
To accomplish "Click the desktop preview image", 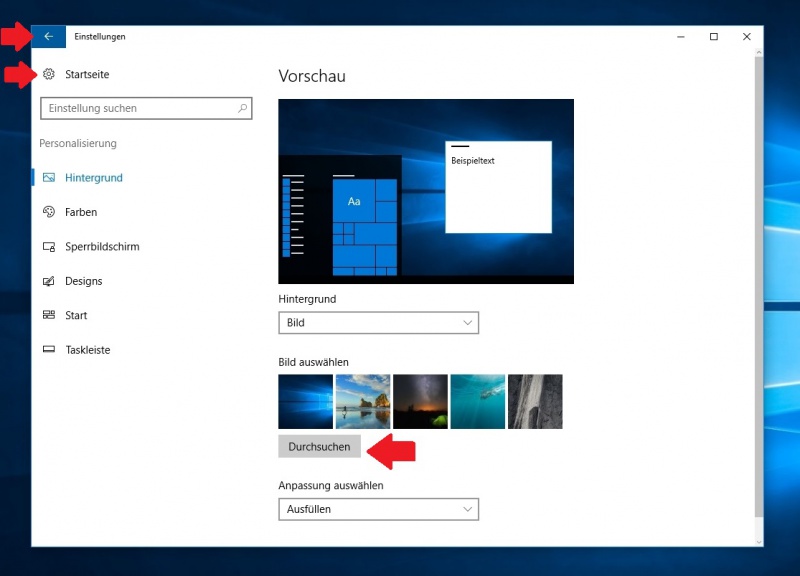I will pos(426,191).
